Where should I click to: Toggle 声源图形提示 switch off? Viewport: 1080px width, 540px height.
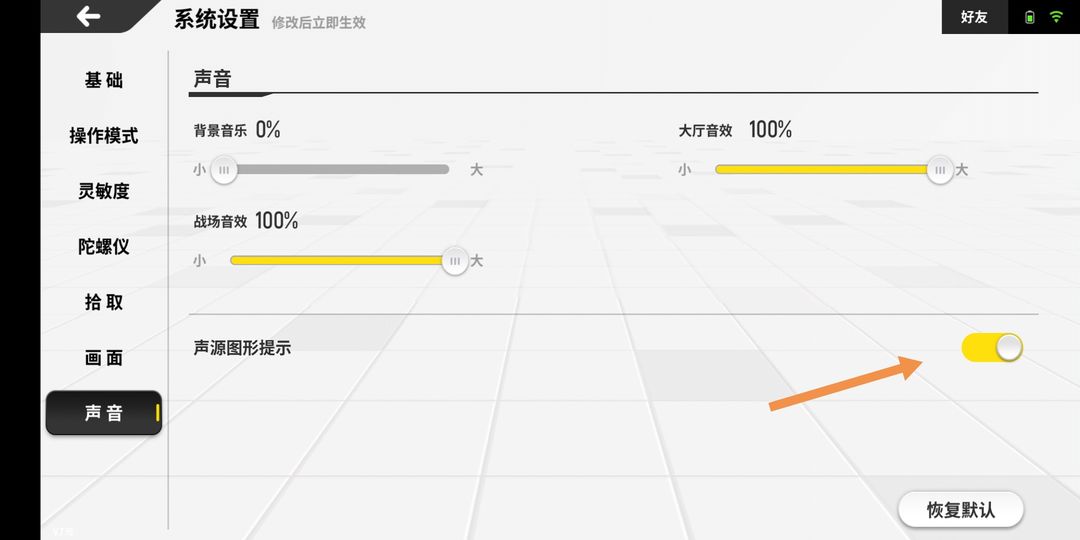point(992,348)
